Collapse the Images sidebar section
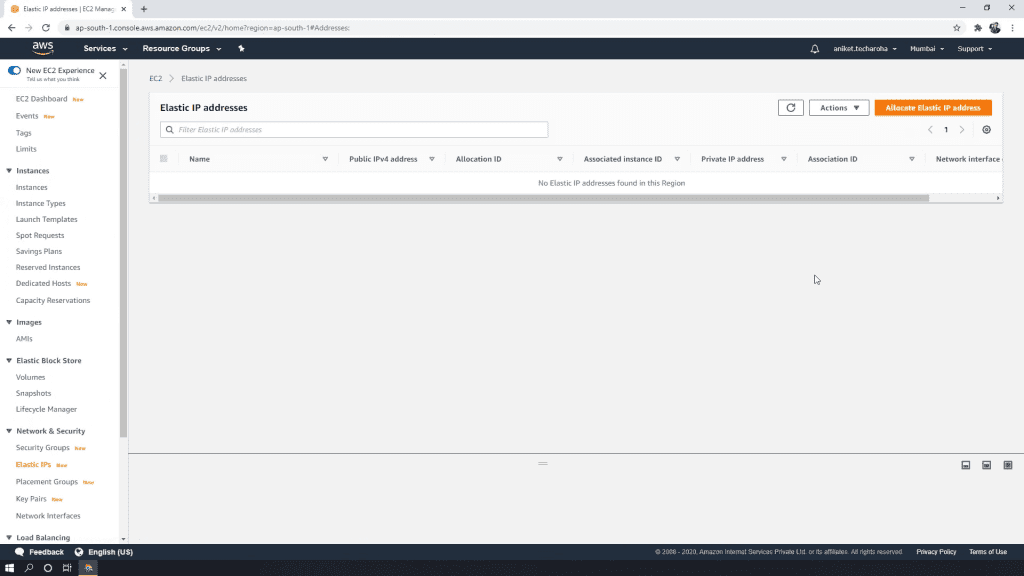The image size is (1024, 576). [9, 322]
